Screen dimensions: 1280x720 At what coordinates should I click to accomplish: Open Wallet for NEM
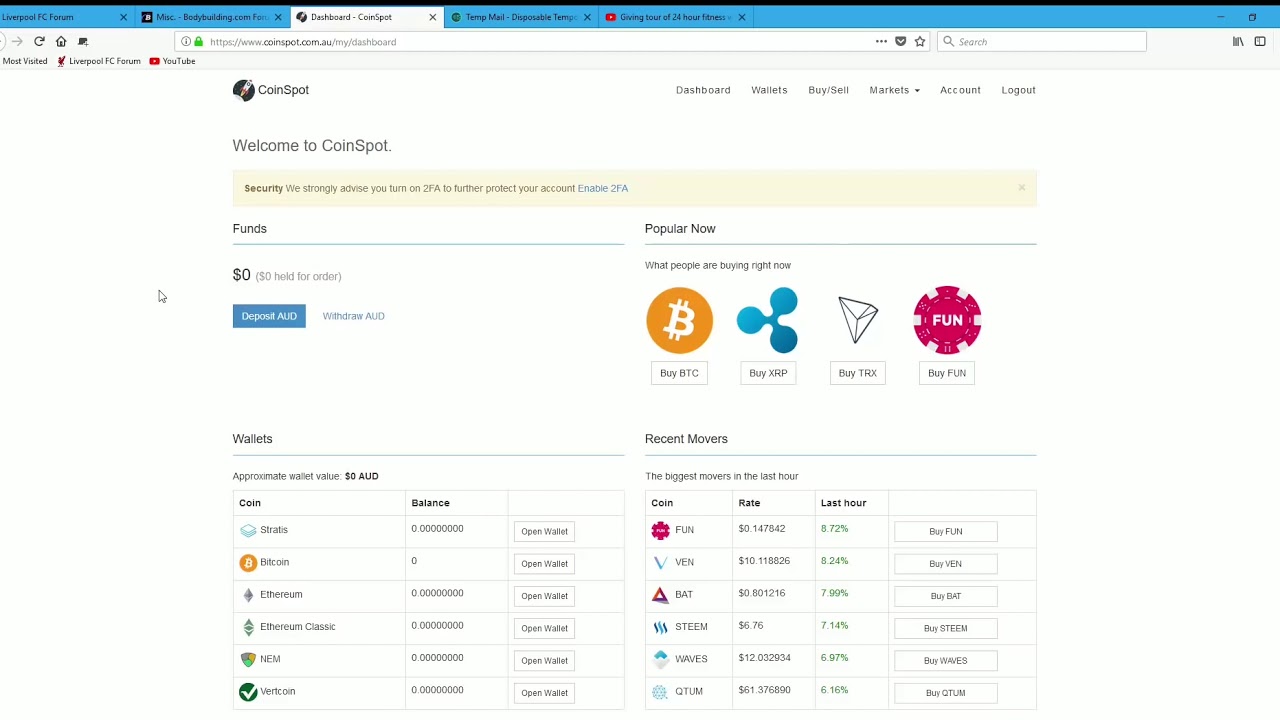pyautogui.click(x=544, y=660)
